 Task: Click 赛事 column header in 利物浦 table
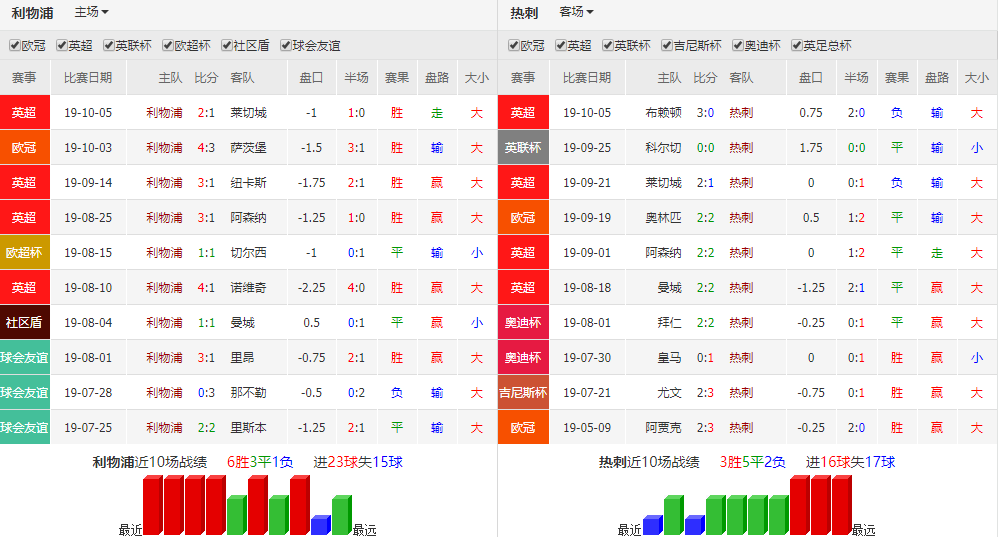[24, 78]
